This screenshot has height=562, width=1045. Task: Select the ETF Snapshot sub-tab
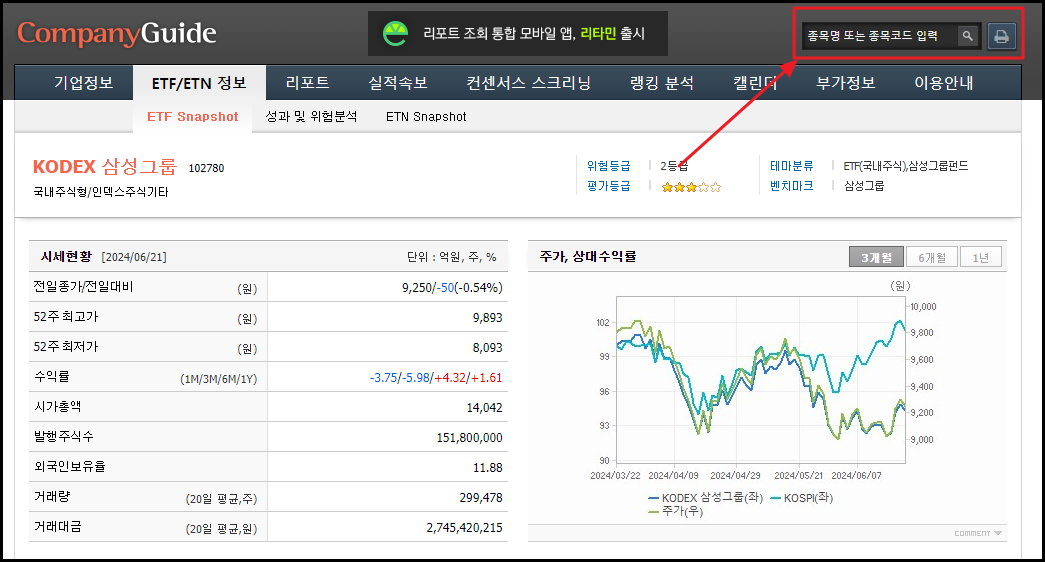point(193,117)
